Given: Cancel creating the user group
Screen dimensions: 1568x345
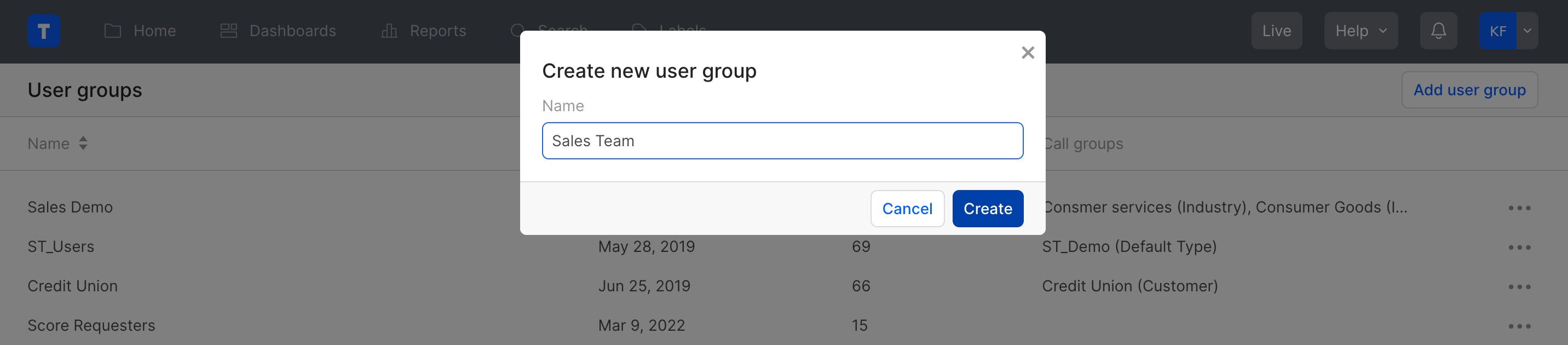Looking at the screenshot, I should [908, 208].
